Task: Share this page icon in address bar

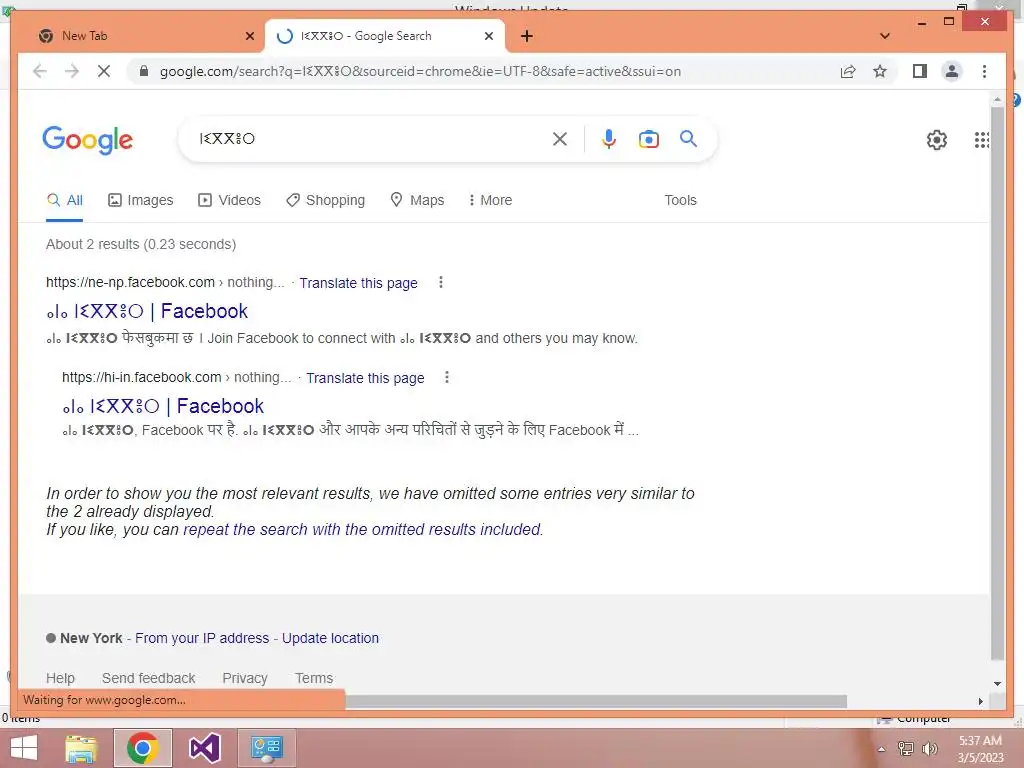Action: coord(848,71)
